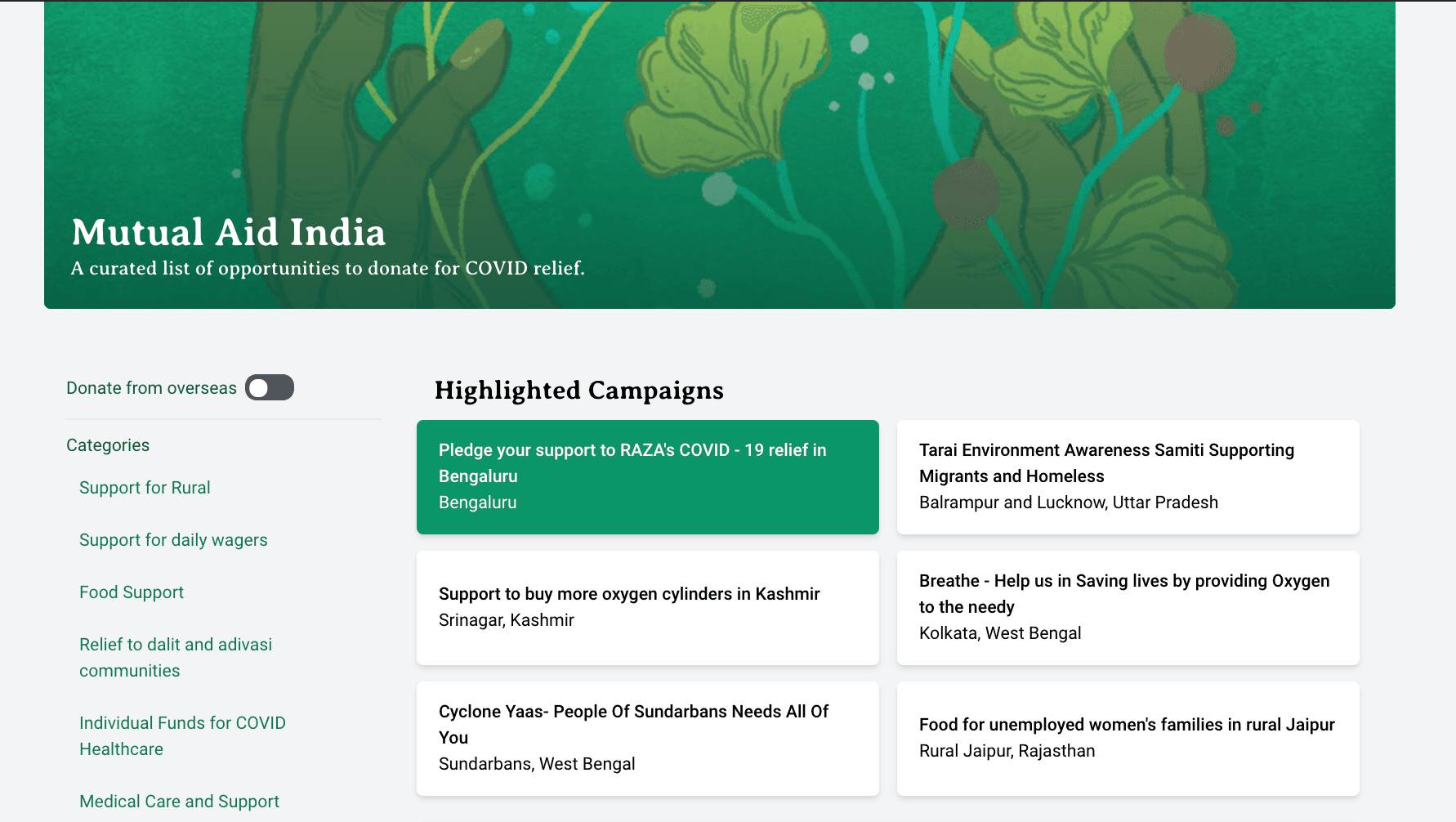The height and width of the screenshot is (822, 1456).
Task: Select the Medical Care and Support category
Action: [x=179, y=802]
